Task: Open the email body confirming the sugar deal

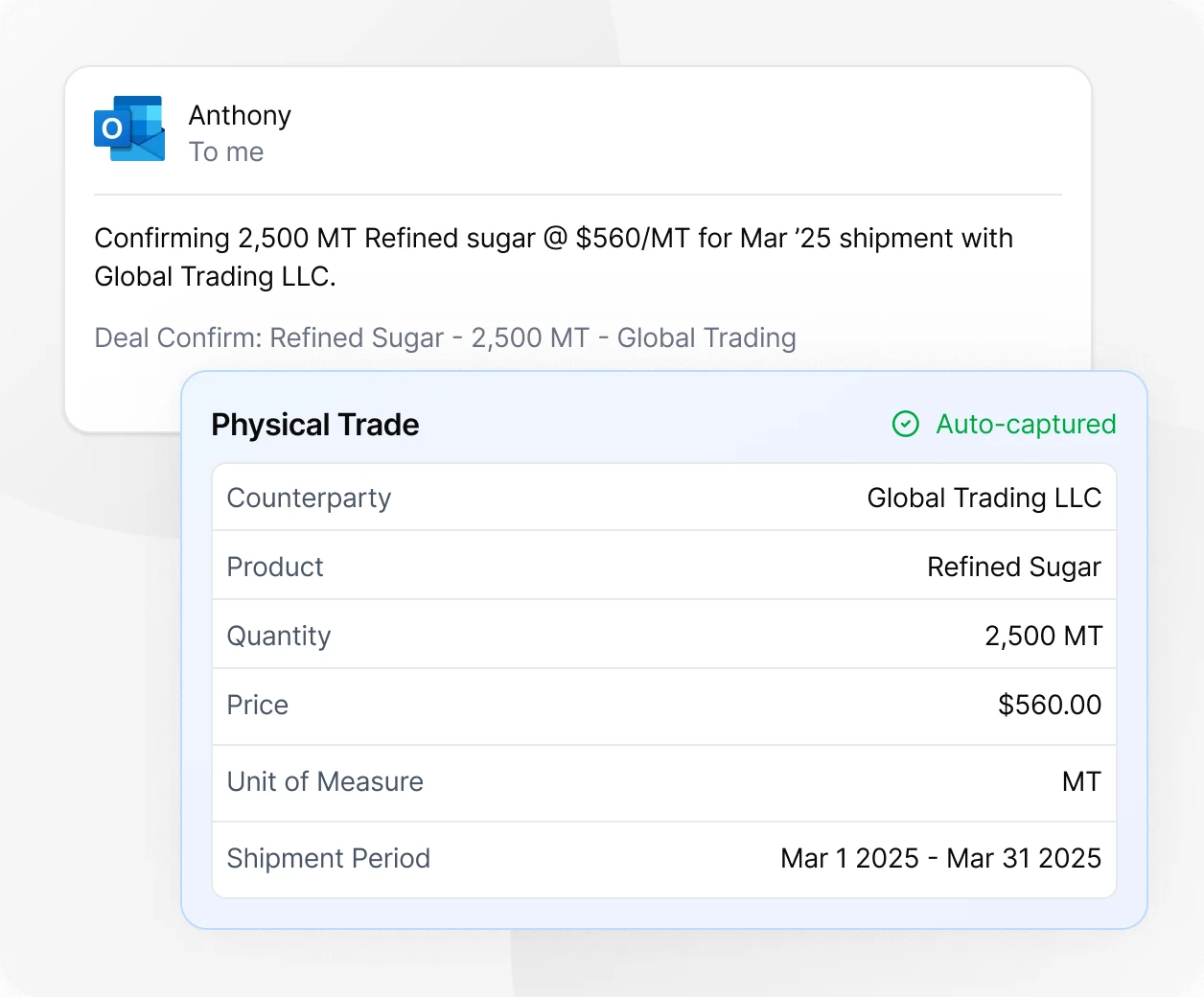Action: [553, 257]
